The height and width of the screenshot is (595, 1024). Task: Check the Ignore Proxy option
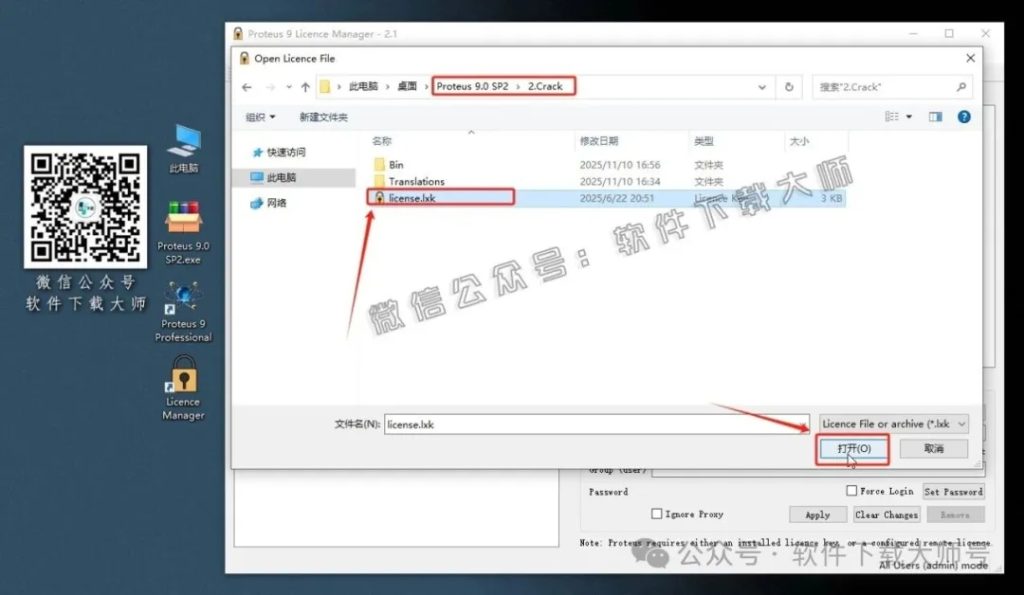pos(659,514)
